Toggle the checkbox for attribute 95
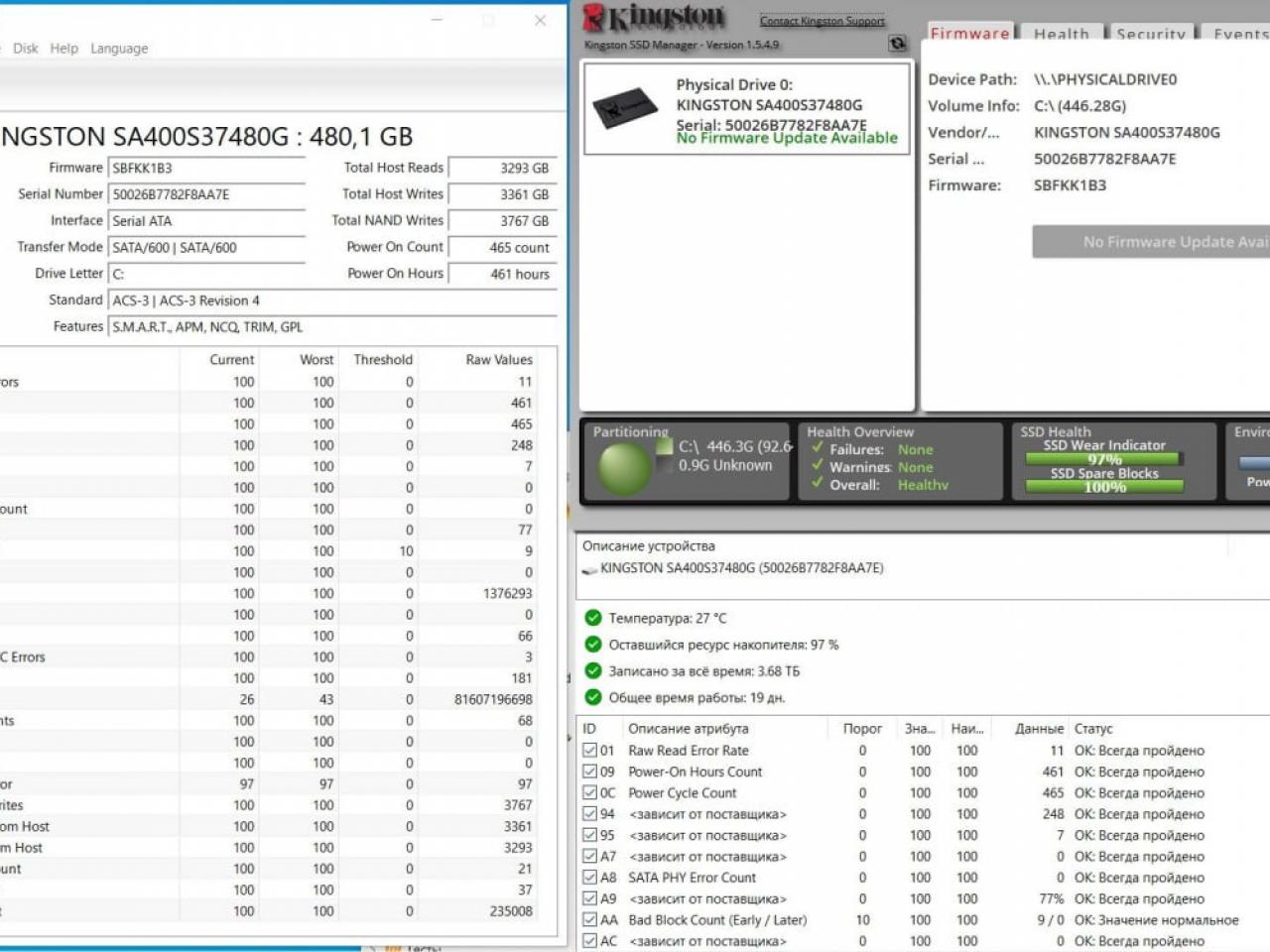Viewport: 1270px width, 952px height. pyautogui.click(x=589, y=835)
